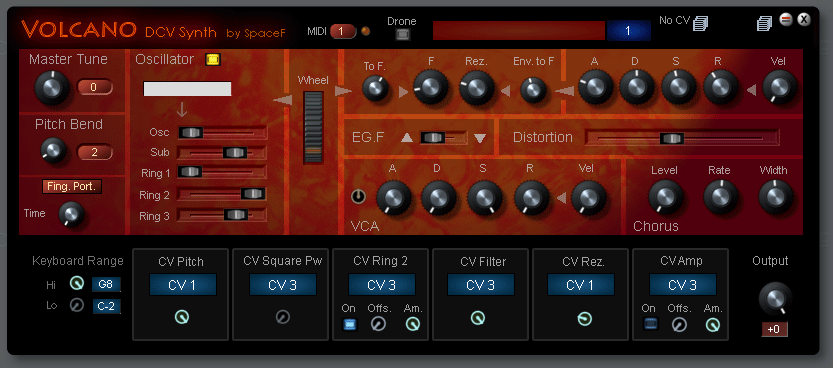Open the MIDI channel selector
This screenshot has width=833, height=368.
tap(343, 31)
